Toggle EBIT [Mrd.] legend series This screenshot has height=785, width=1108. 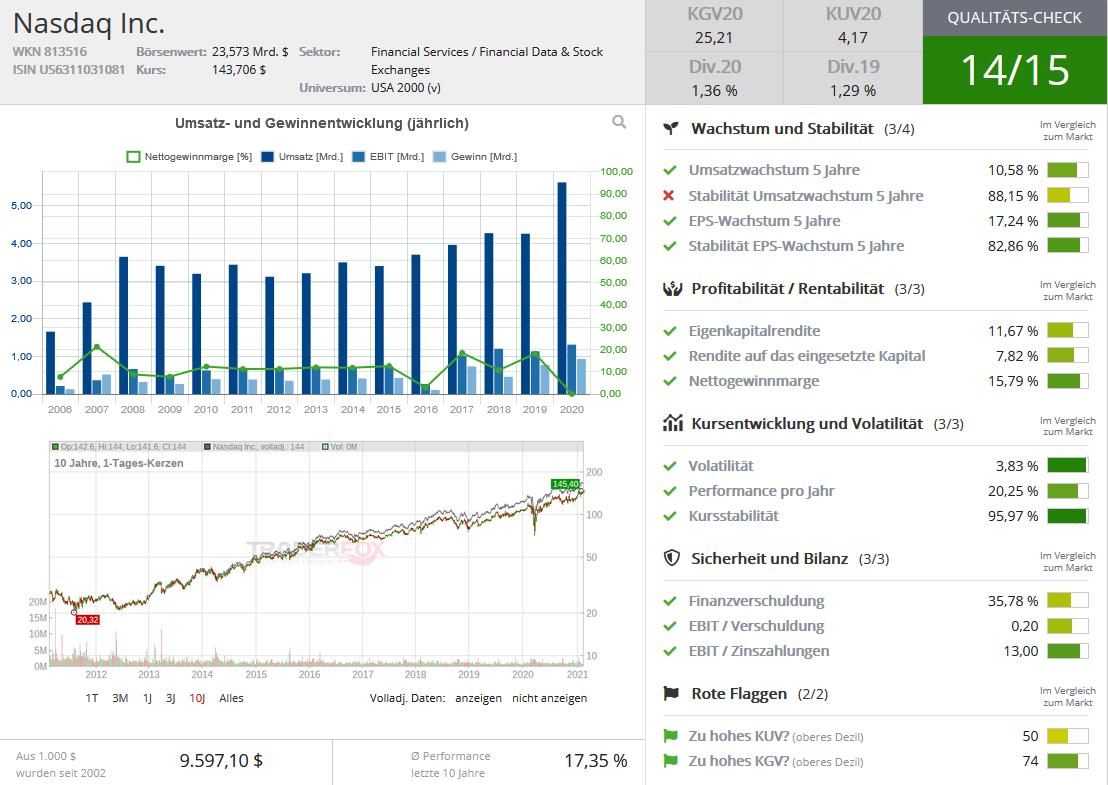pyautogui.click(x=388, y=157)
